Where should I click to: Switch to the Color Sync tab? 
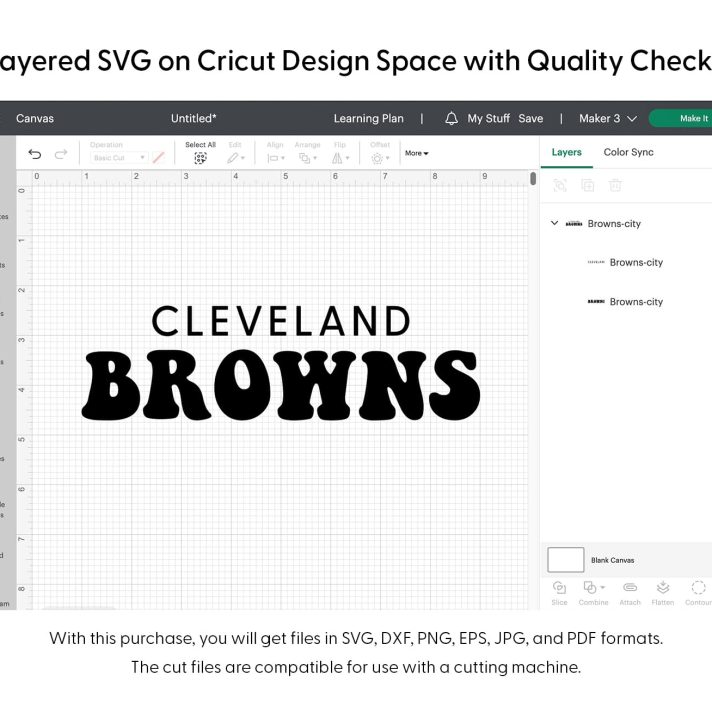tap(628, 152)
